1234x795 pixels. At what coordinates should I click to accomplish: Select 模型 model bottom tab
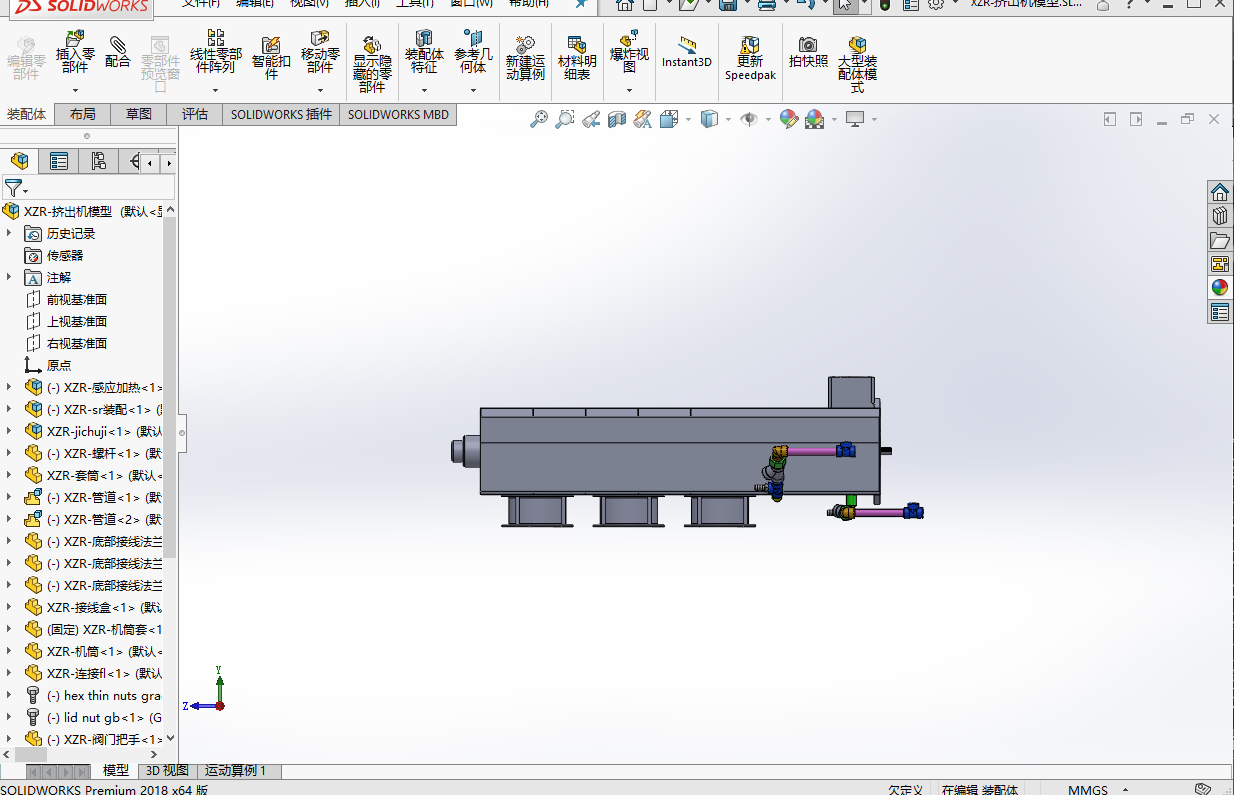click(116, 771)
